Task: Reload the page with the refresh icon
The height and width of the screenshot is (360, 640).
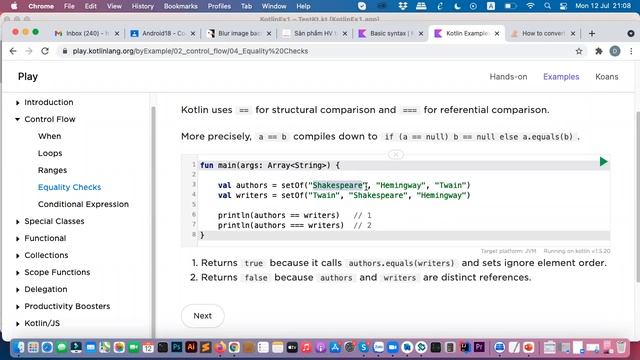Action: point(45,51)
